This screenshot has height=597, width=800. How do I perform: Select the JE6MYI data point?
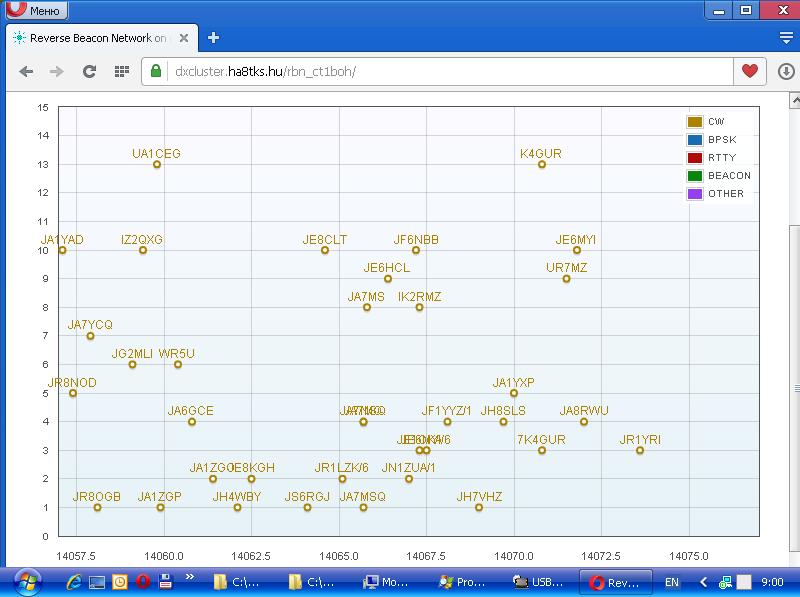tap(577, 250)
